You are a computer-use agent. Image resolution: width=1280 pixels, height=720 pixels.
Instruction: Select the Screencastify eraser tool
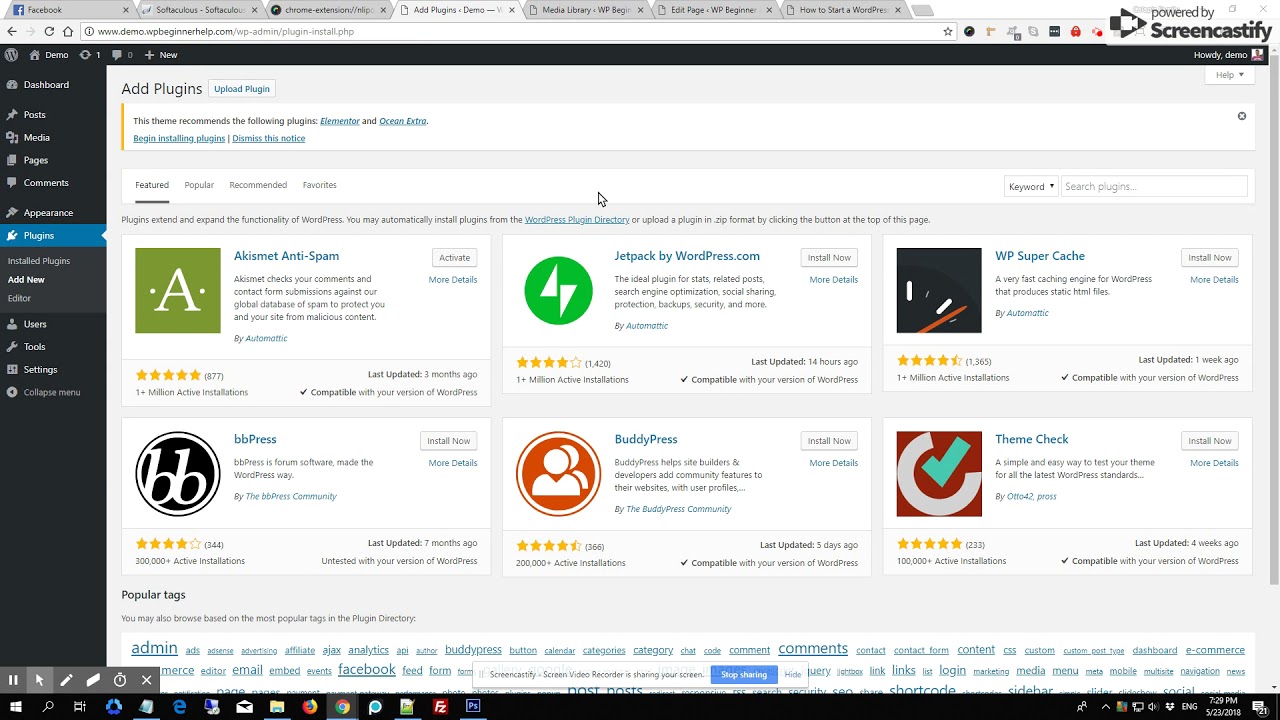click(x=93, y=680)
